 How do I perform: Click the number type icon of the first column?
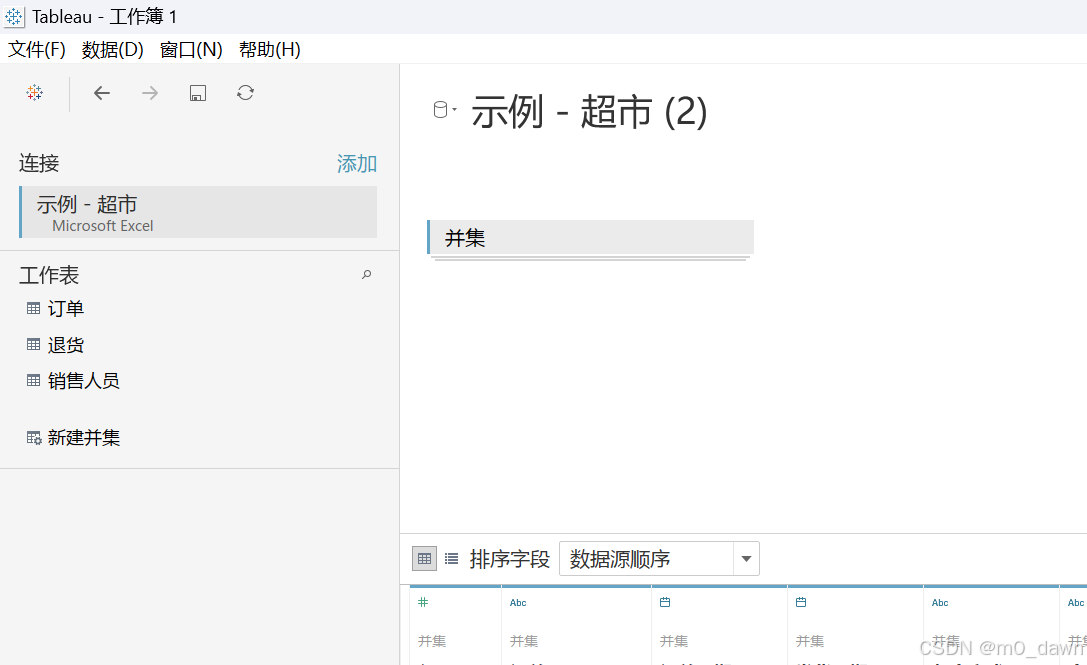click(423, 602)
